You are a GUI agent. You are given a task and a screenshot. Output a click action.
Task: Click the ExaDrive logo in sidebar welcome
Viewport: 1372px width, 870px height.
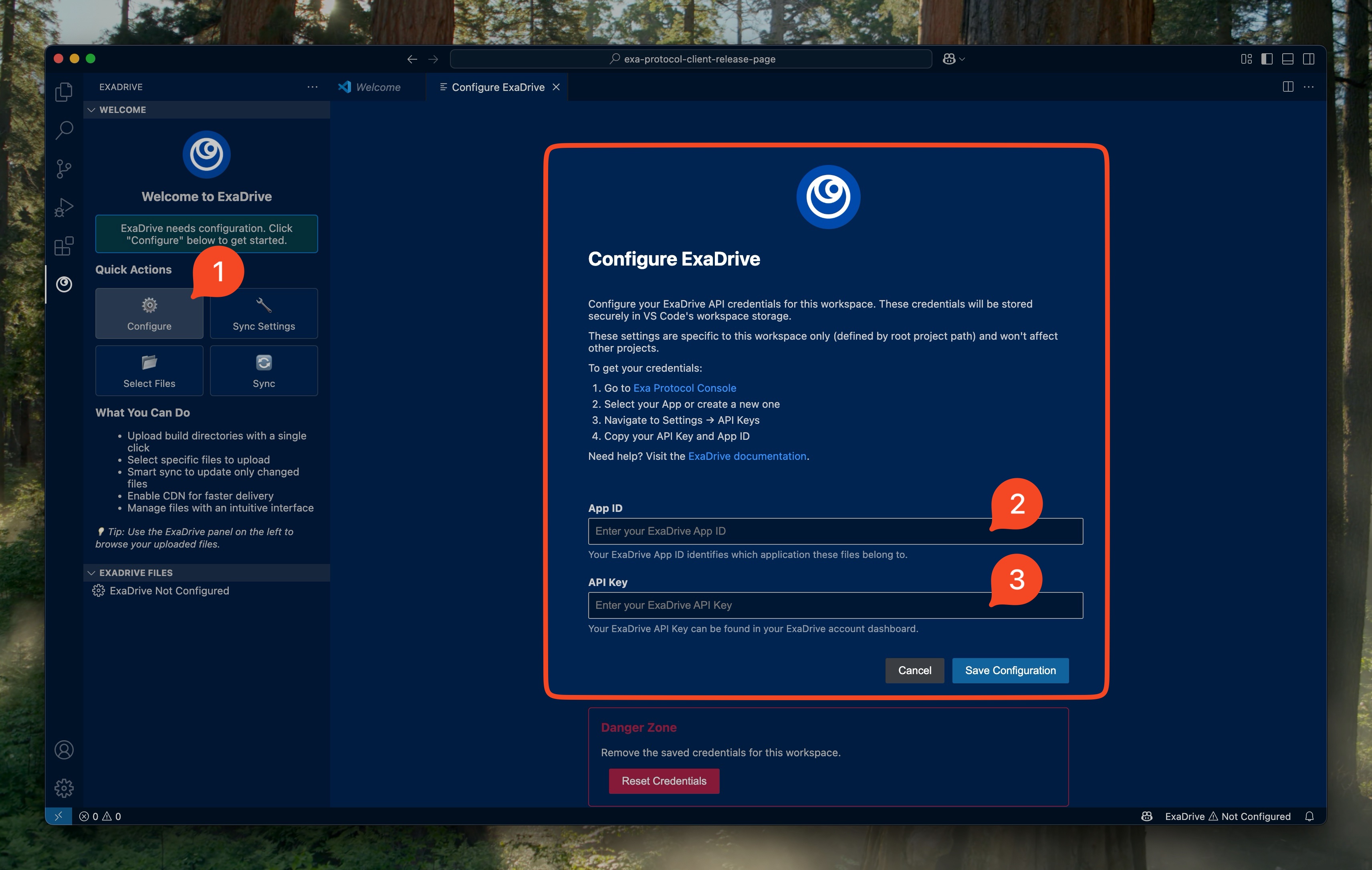(206, 154)
